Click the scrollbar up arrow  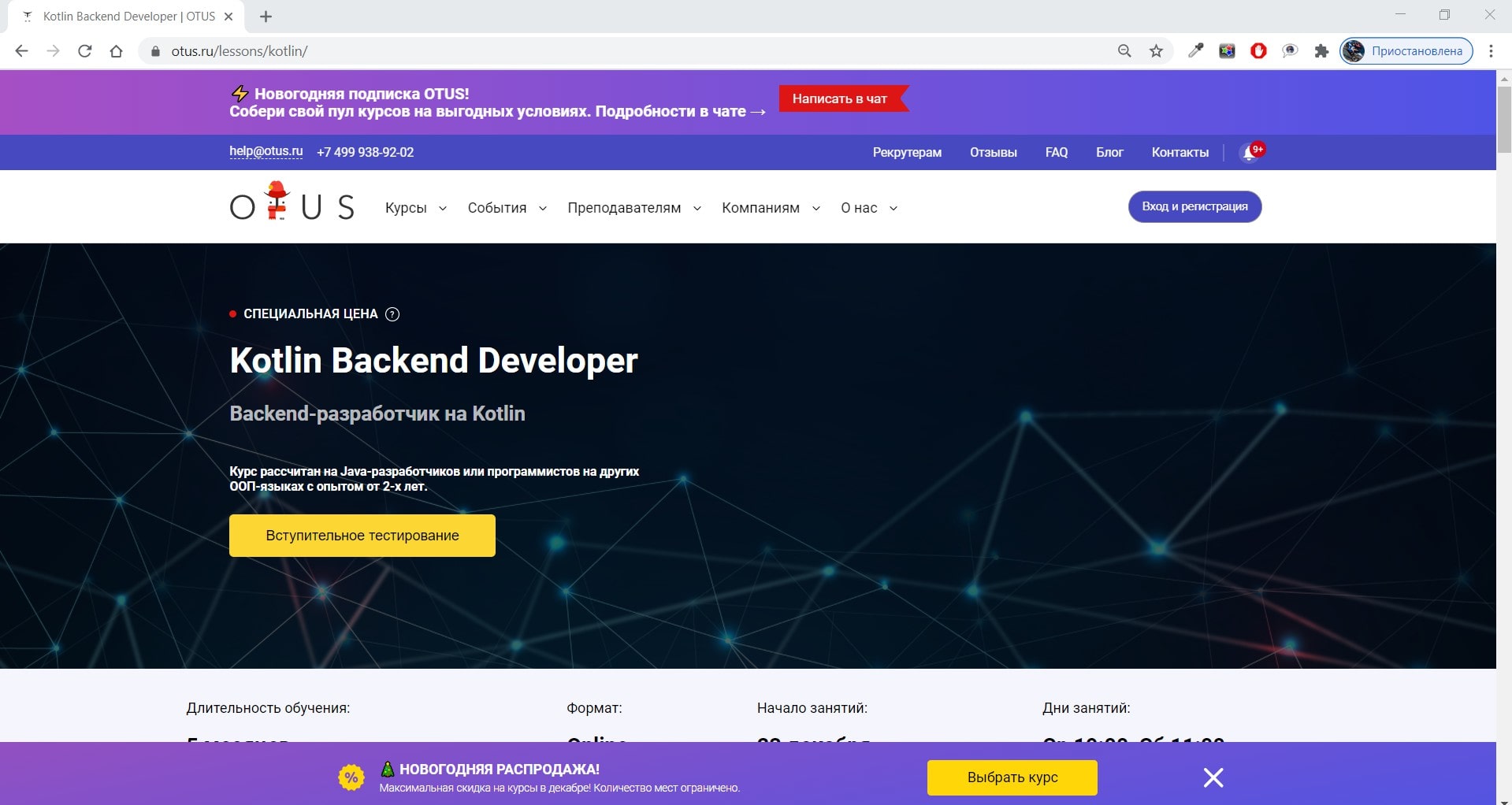[1504, 77]
